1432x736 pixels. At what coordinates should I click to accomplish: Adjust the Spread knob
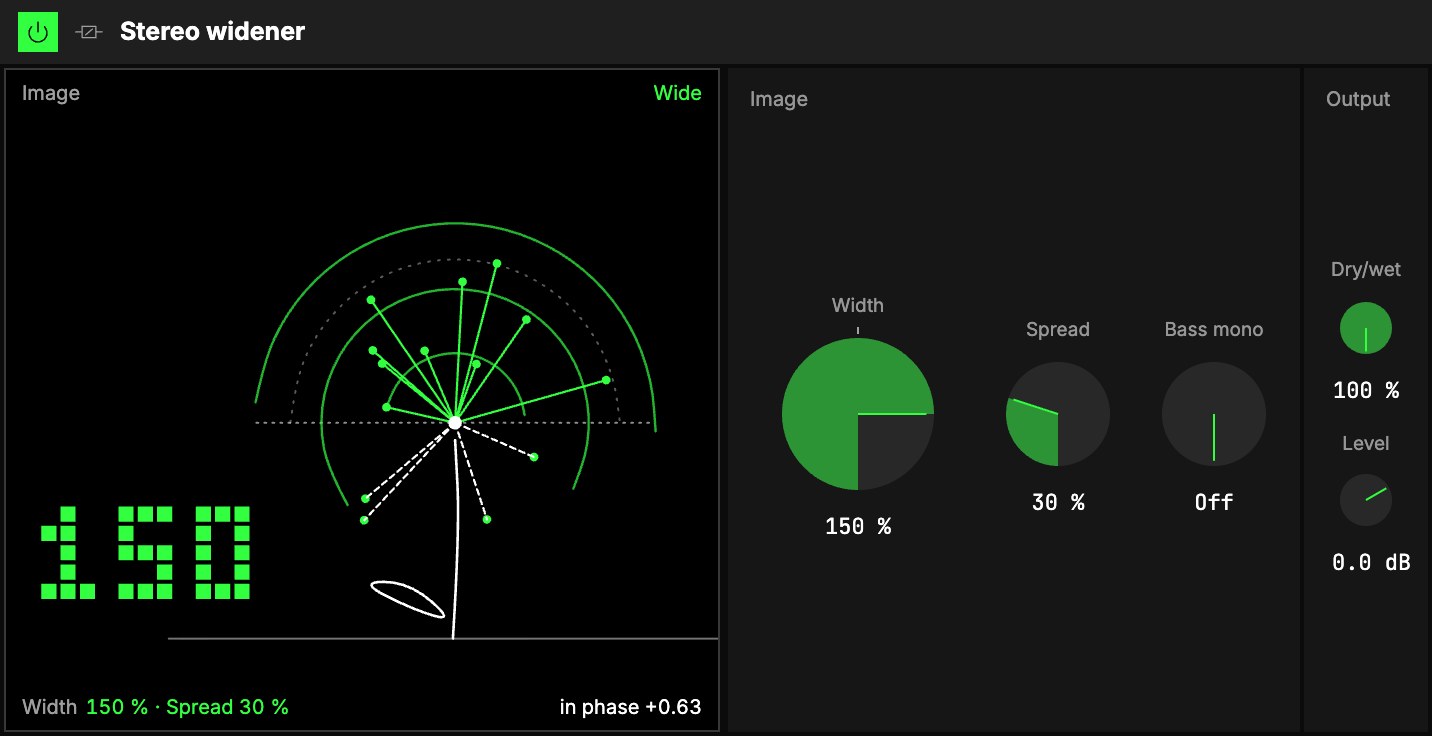tap(1058, 414)
